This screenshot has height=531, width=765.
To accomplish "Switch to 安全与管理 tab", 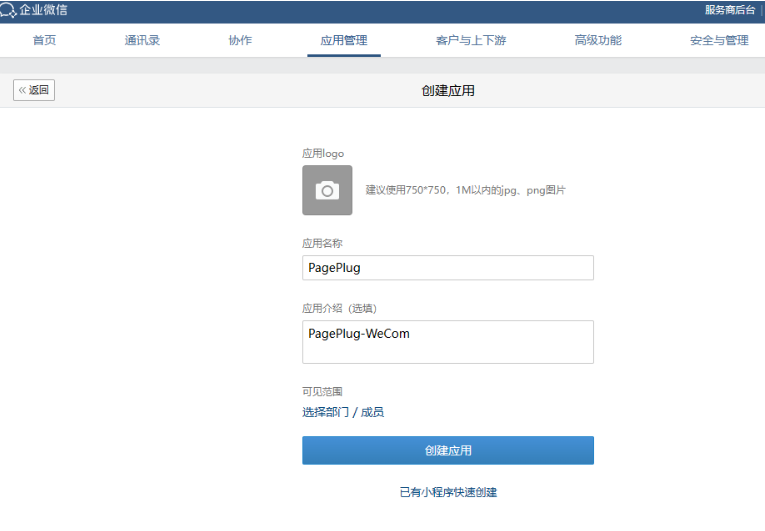I will point(719,41).
